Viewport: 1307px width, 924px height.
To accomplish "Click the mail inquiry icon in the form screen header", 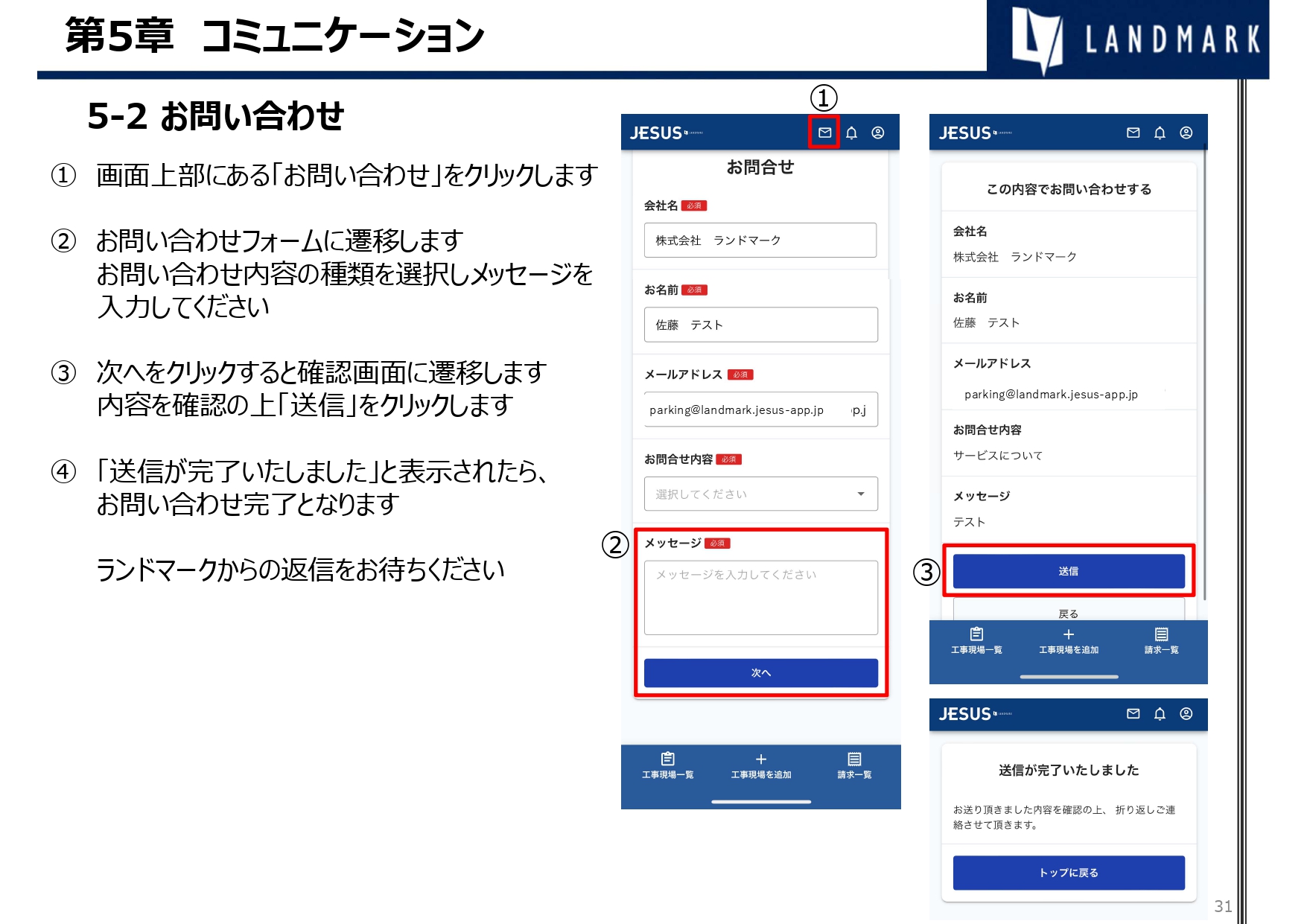I will pos(824,133).
